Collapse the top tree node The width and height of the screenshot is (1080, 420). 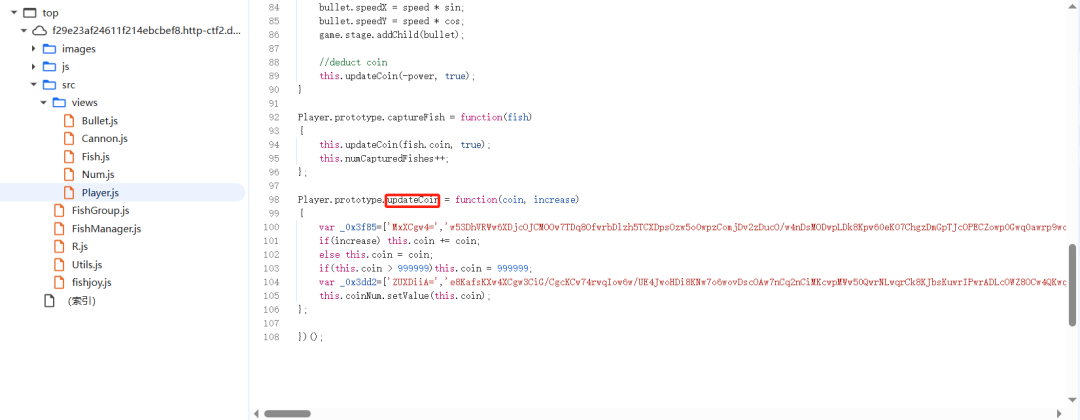click(x=14, y=13)
